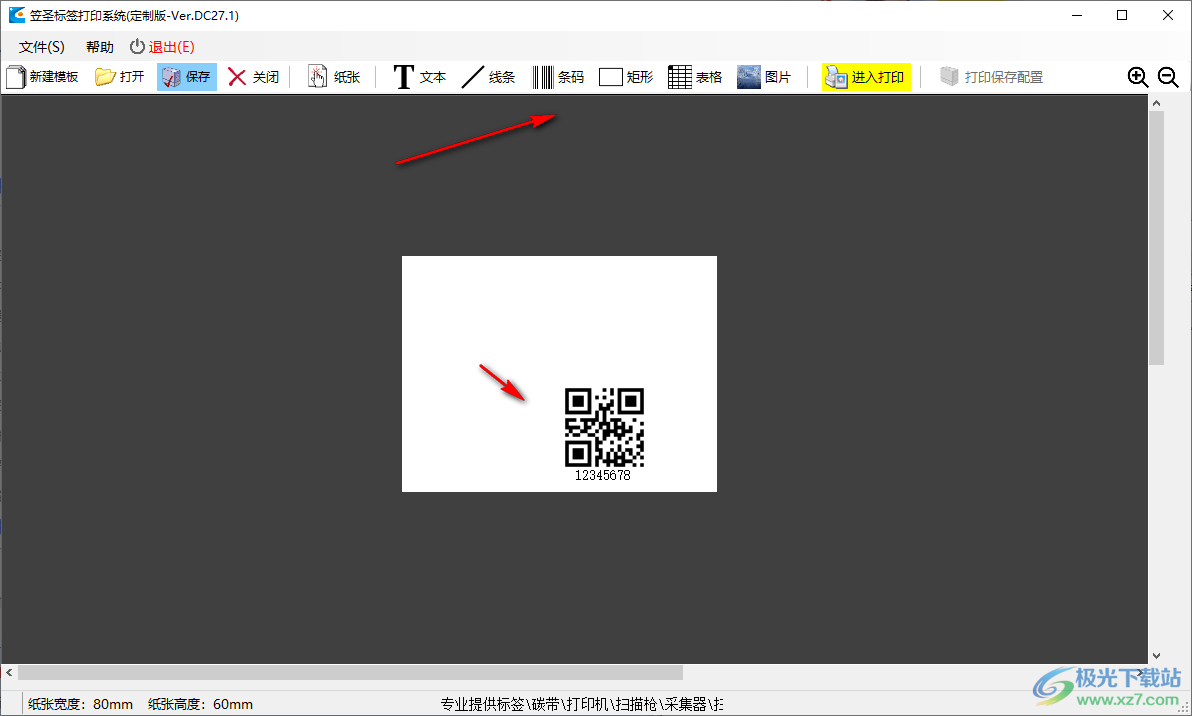
Task: Select the Line (线条) tool
Action: click(x=488, y=77)
